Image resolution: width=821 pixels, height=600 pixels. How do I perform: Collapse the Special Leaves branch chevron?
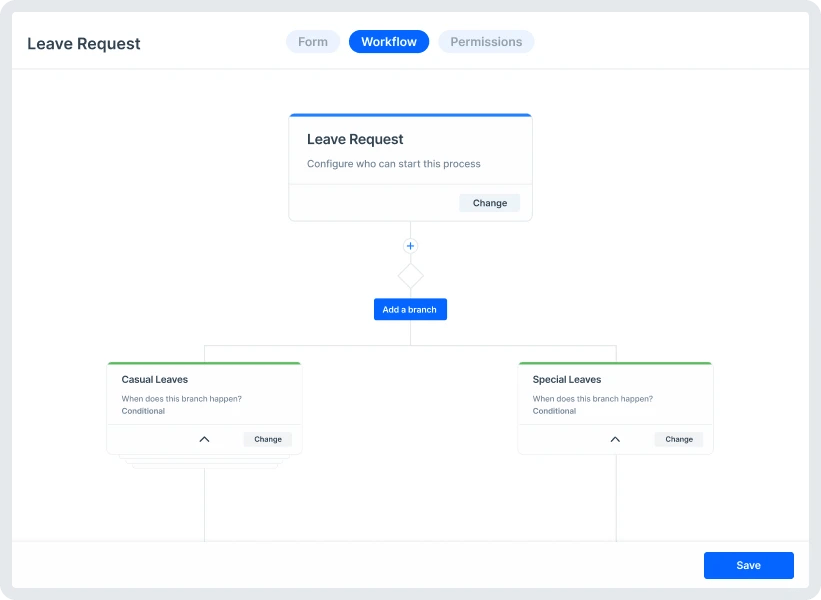(615, 439)
